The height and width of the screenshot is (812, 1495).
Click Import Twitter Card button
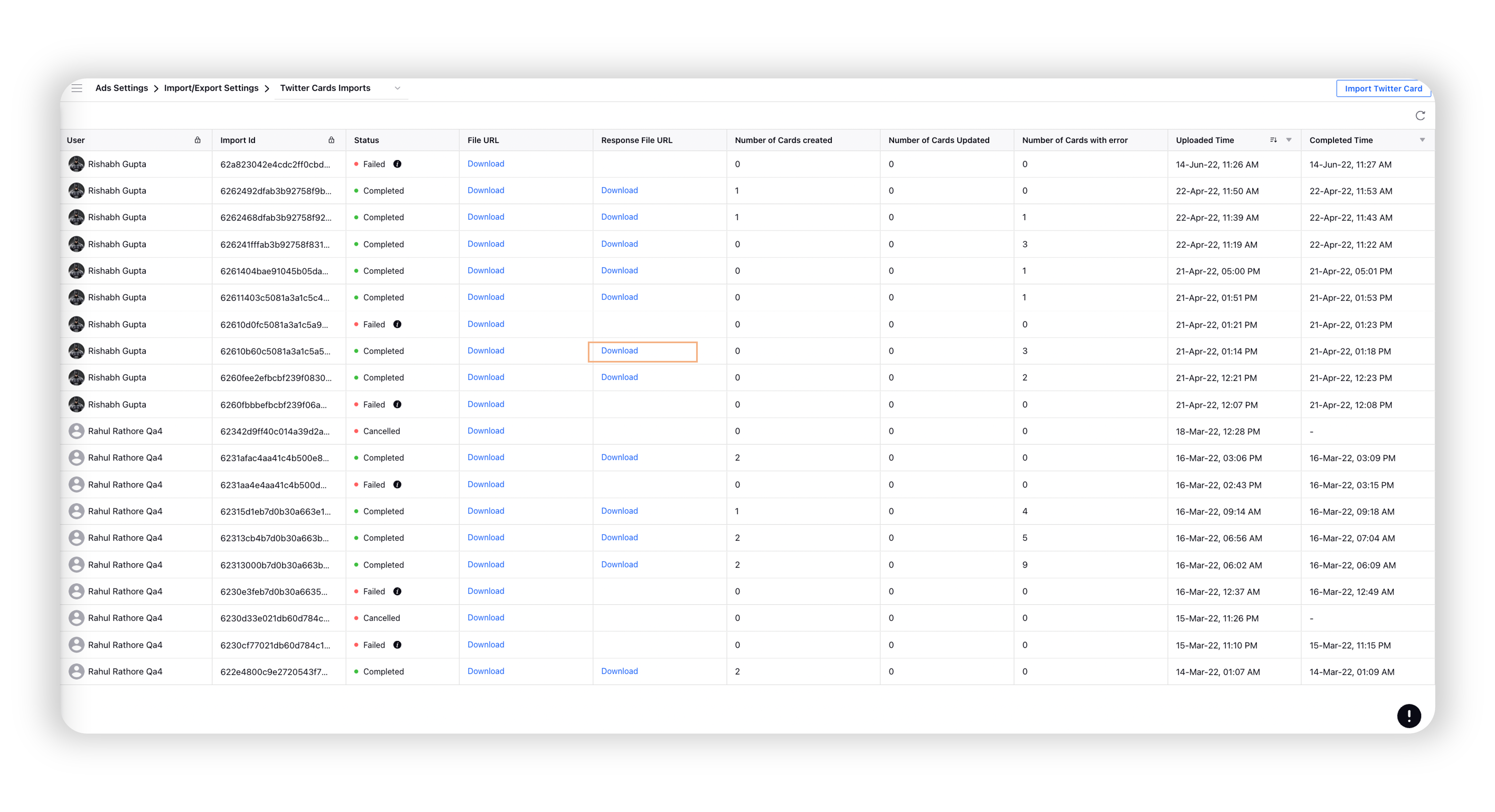click(1383, 88)
